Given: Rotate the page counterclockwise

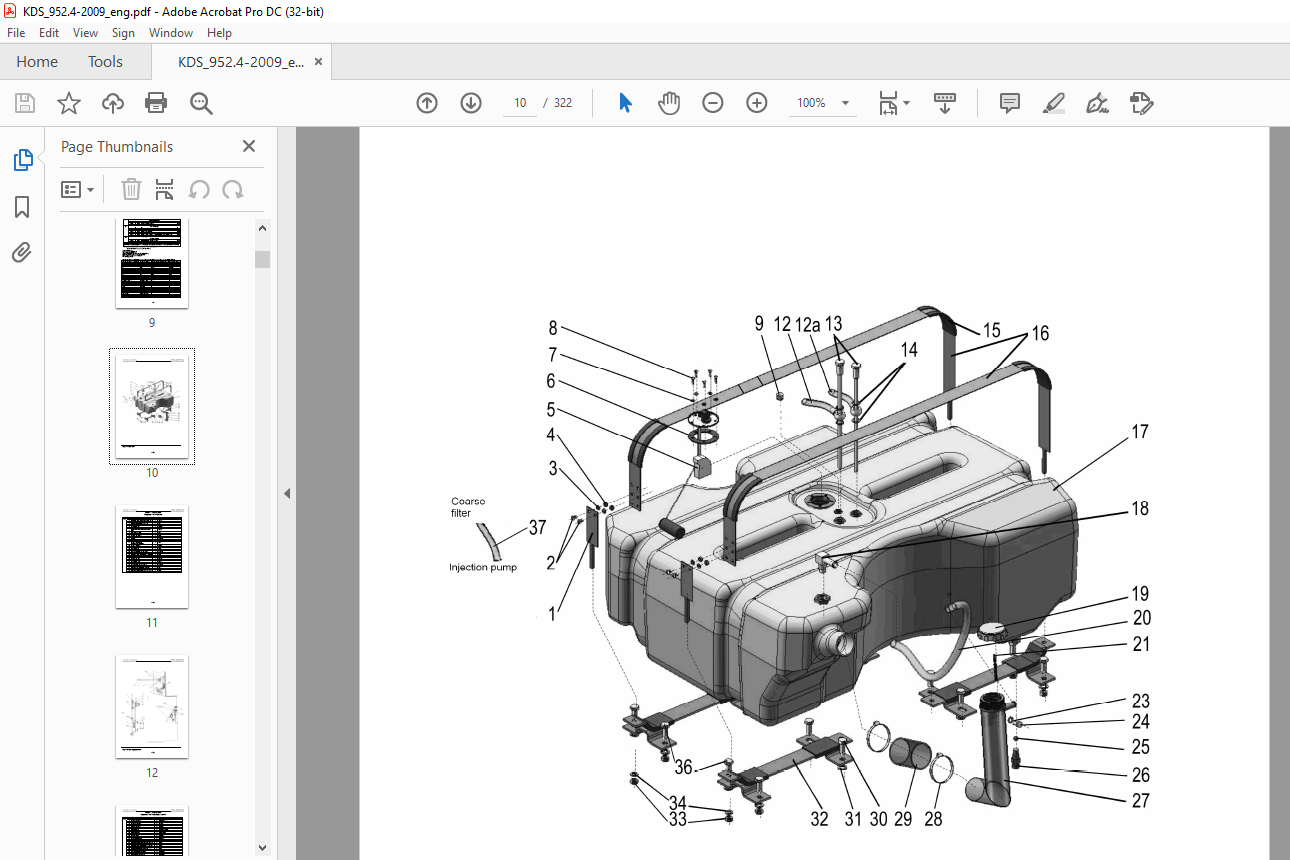Looking at the screenshot, I should click(199, 189).
